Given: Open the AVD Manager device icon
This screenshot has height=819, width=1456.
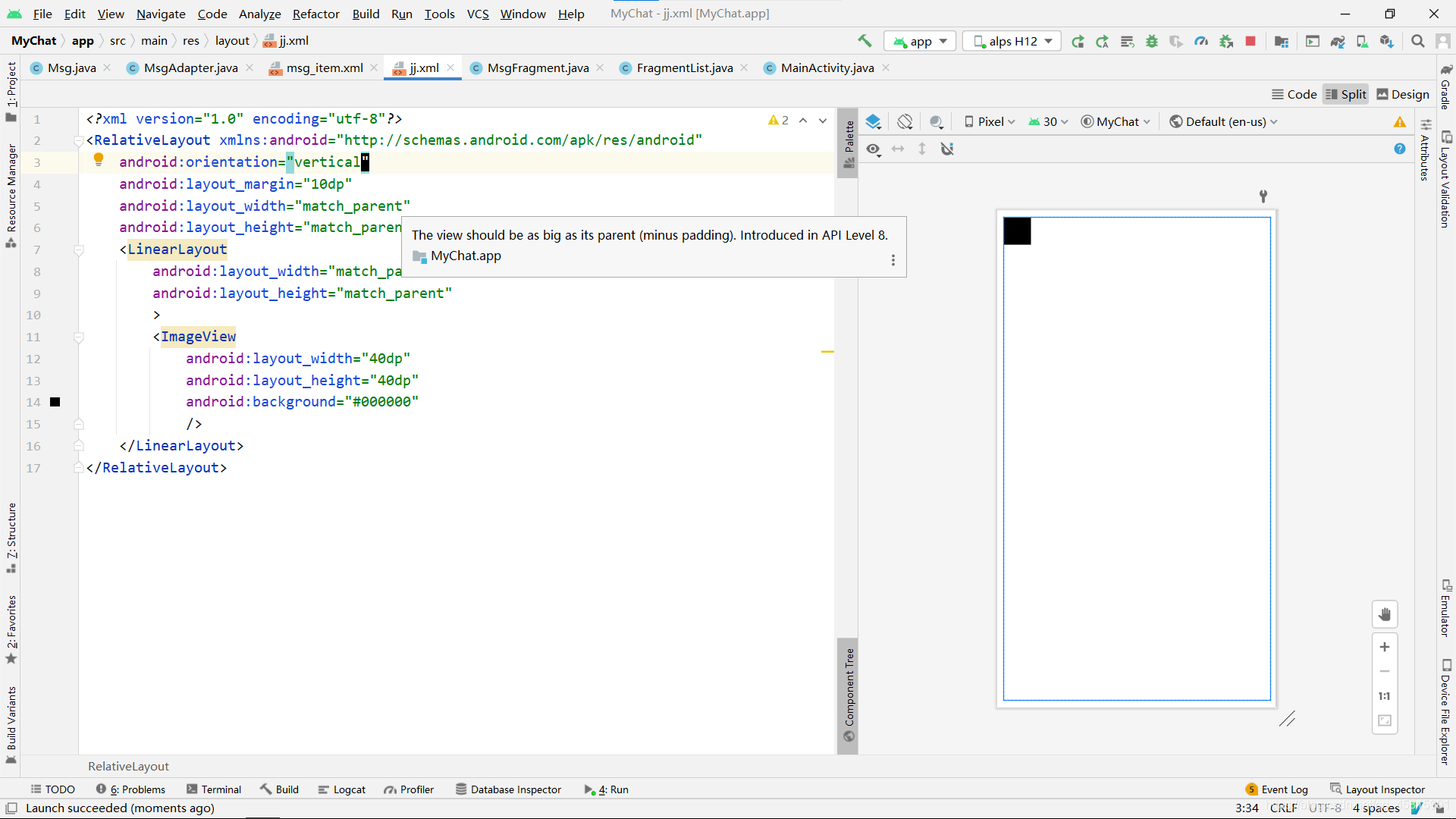Looking at the screenshot, I should 1362,41.
